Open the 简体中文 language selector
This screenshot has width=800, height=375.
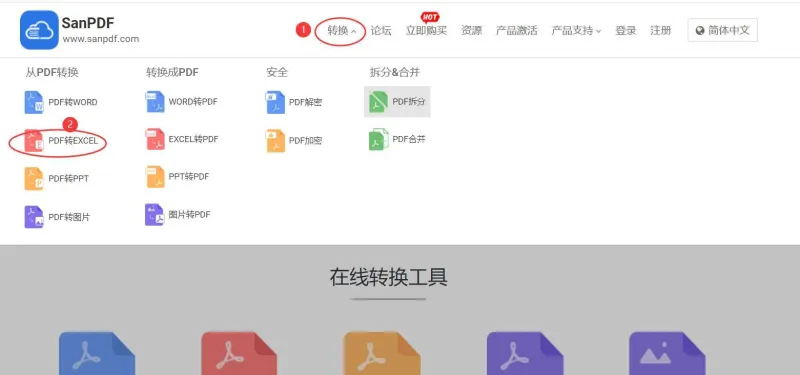(x=722, y=30)
